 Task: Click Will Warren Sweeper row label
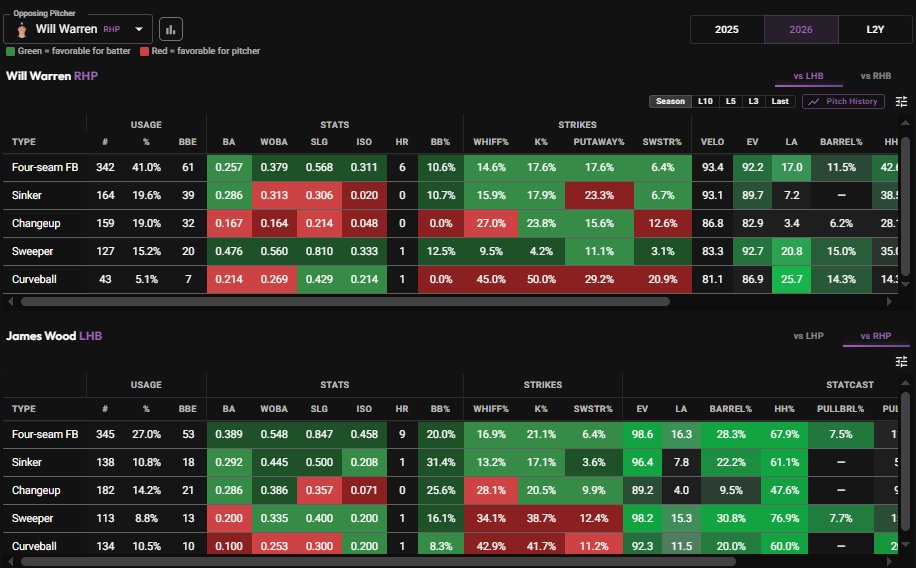coord(33,252)
